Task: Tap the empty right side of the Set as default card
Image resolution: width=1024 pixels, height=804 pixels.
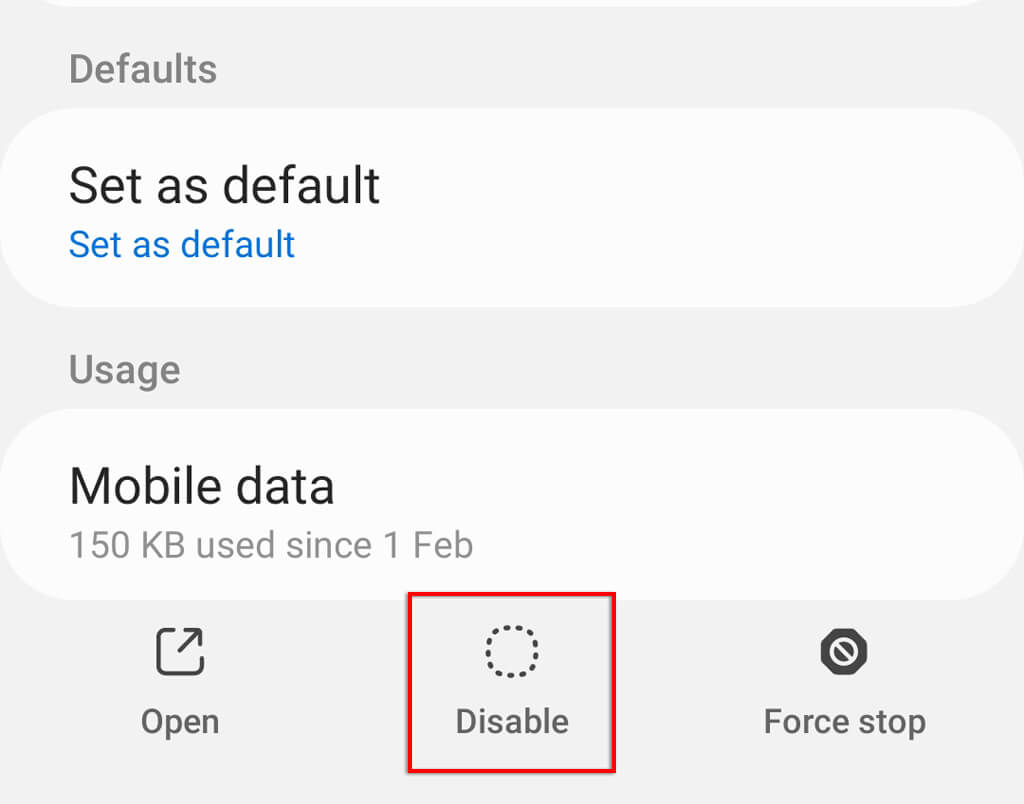Action: click(751, 208)
